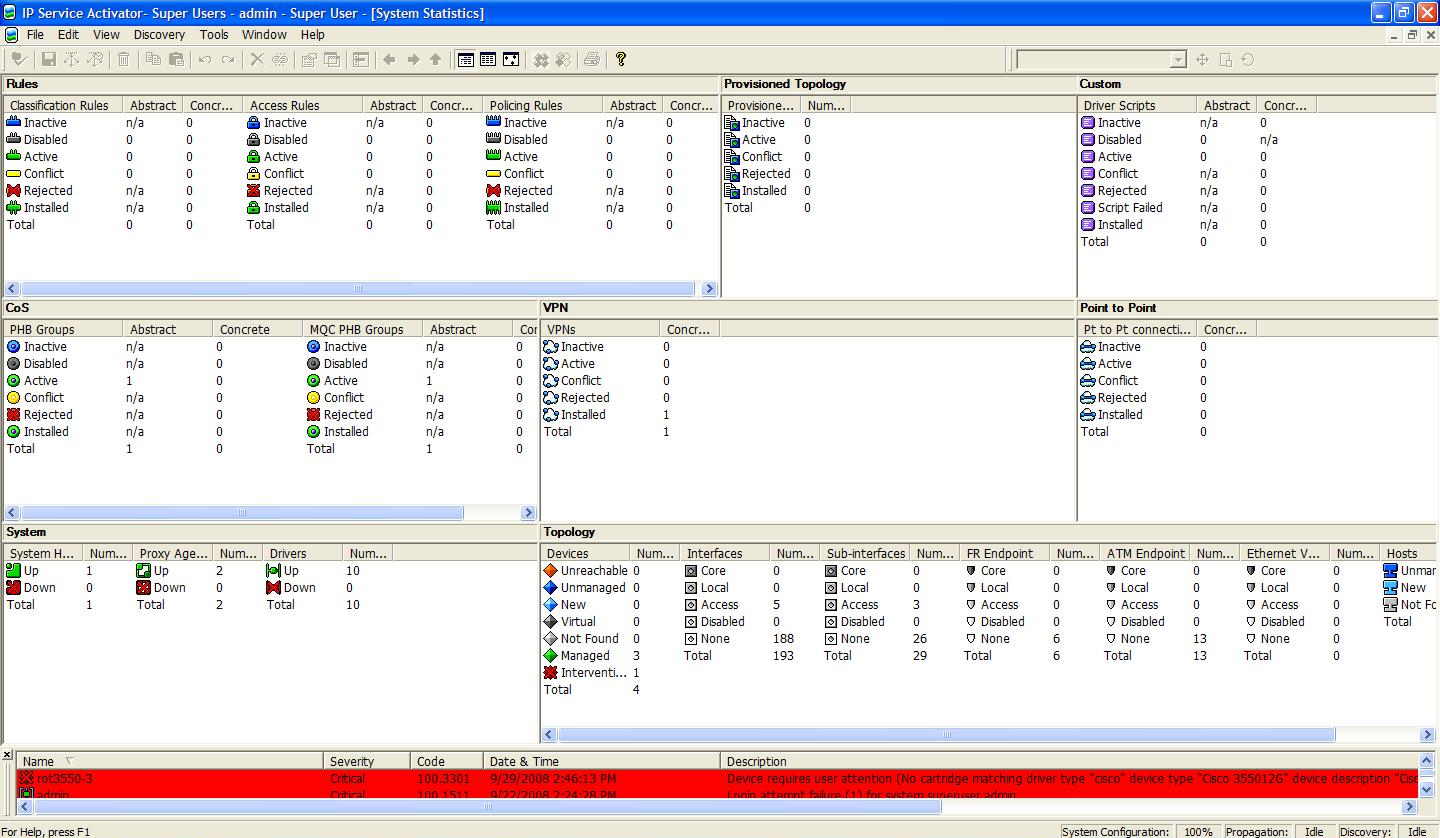Open the Tools menu

[x=214, y=35]
